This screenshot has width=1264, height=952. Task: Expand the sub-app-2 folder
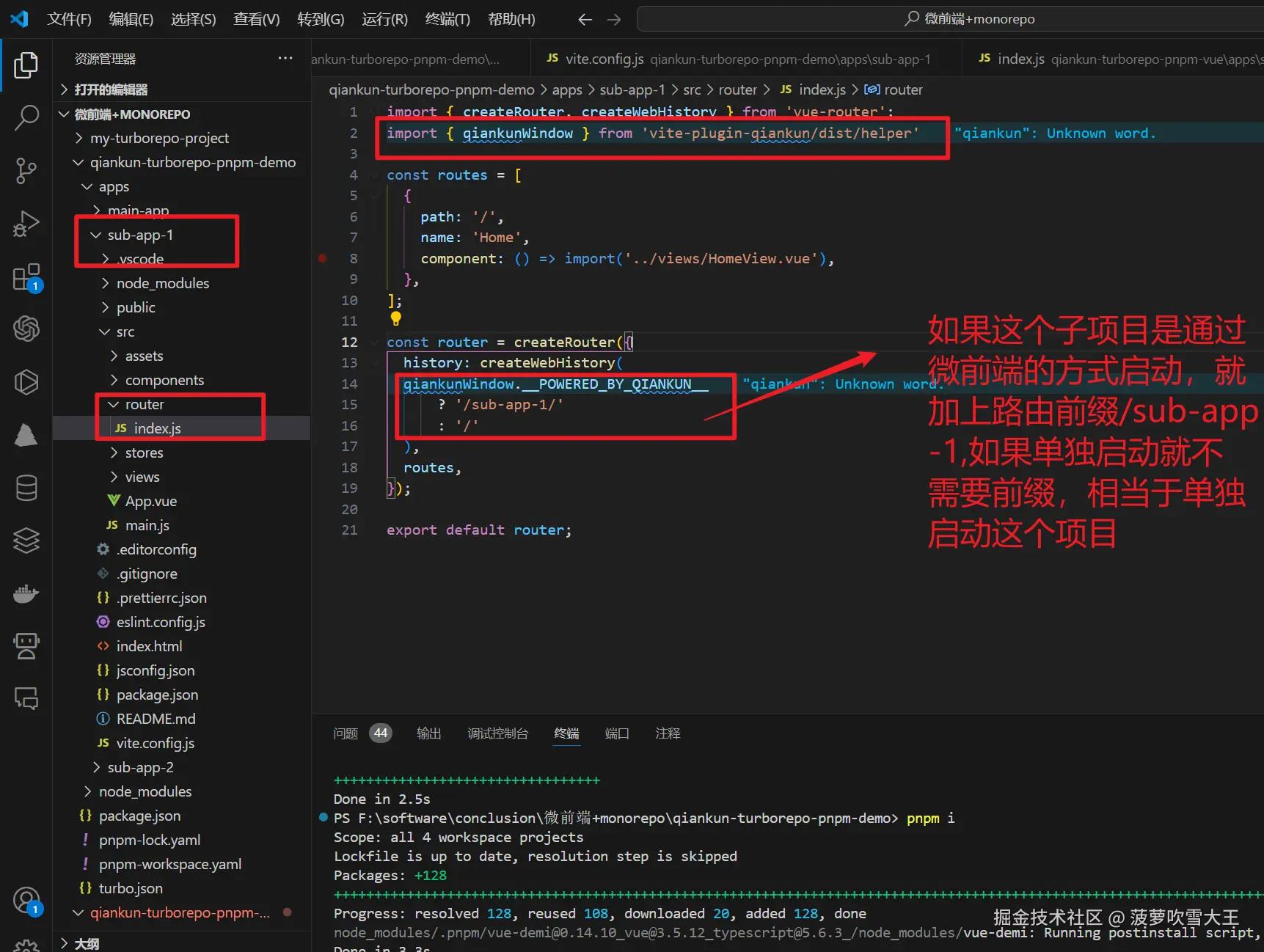pyautogui.click(x=181, y=767)
